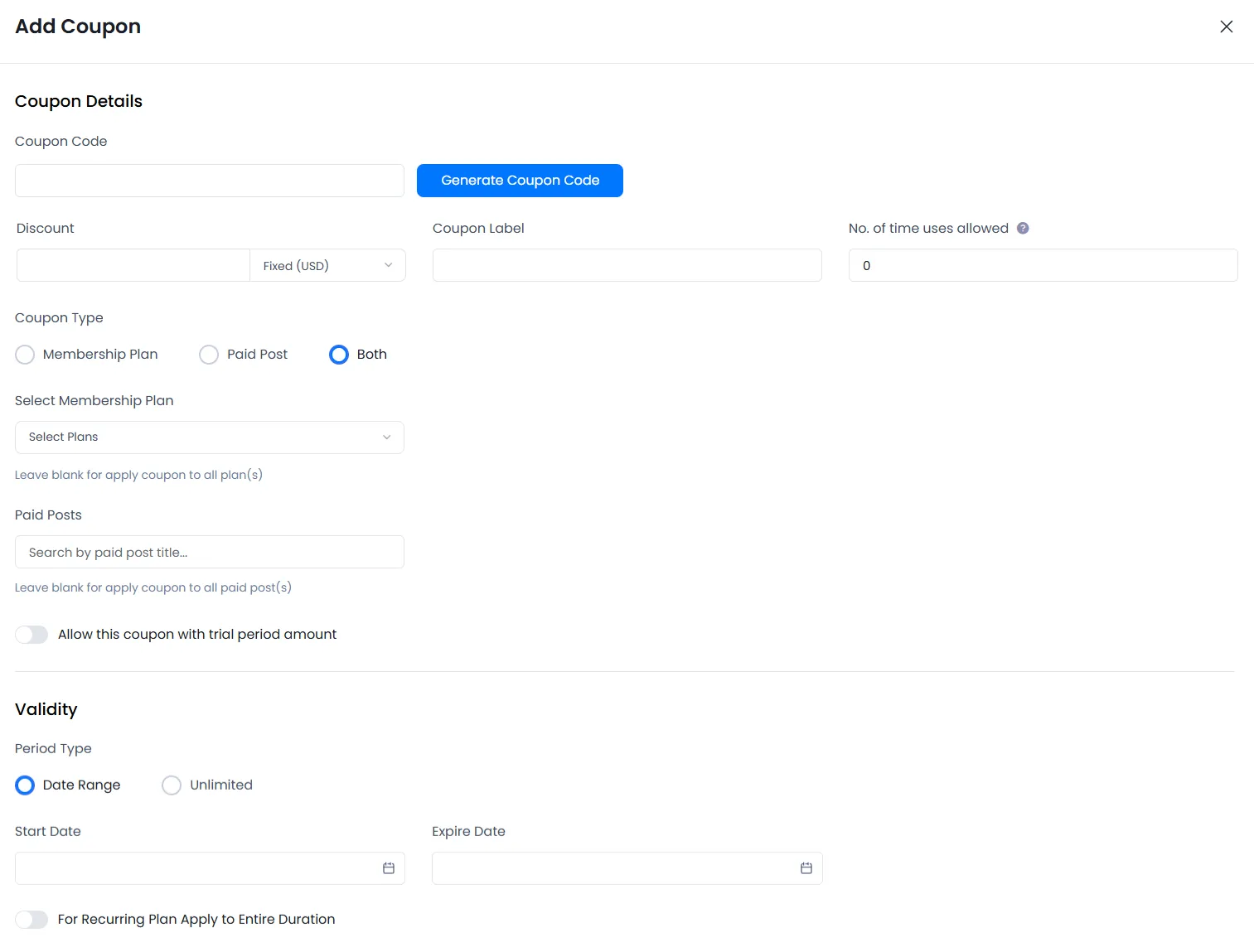Open the Fixed (USD) discount type dropdown
Viewport: 1254px width, 952px height.
tap(327, 265)
